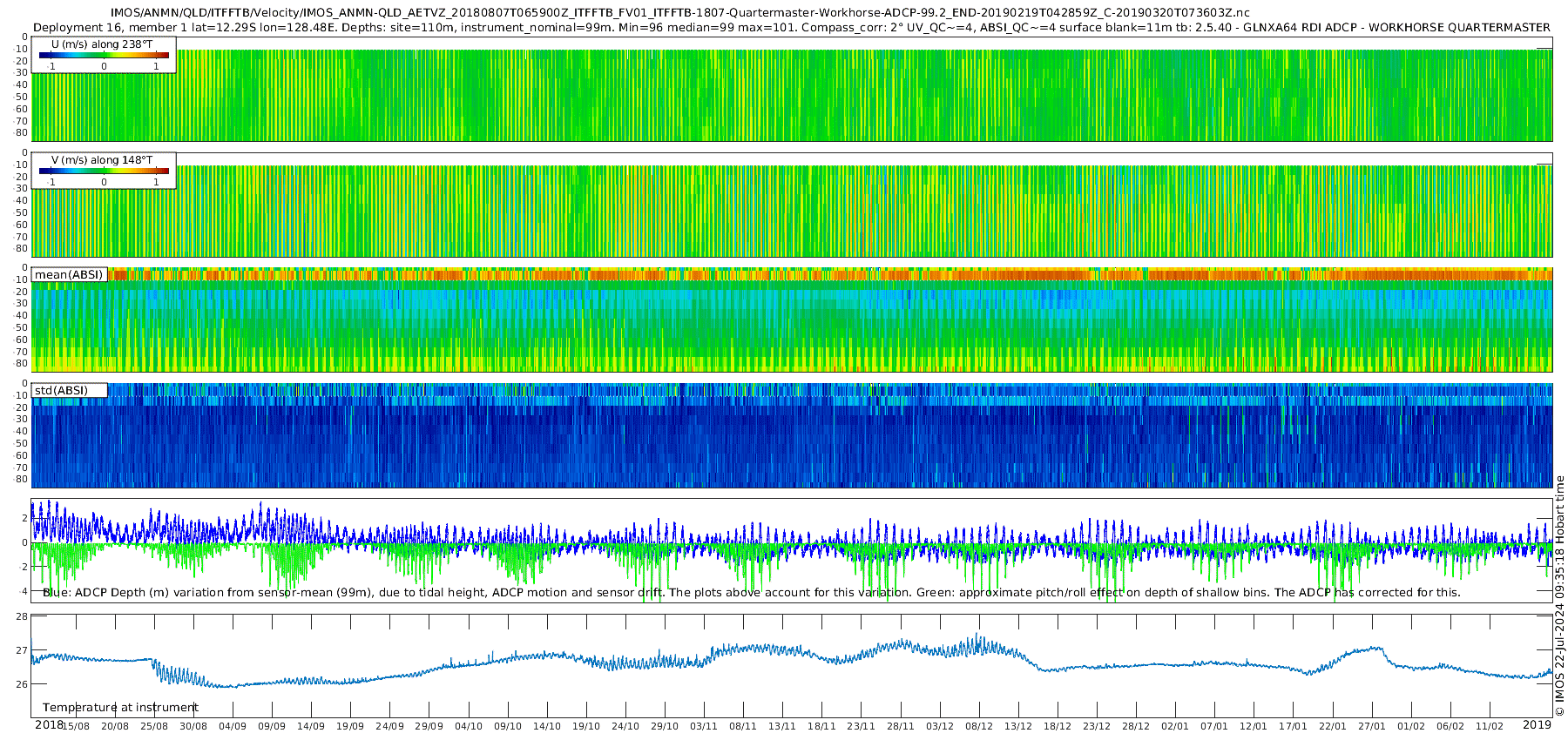Click the 'Temperature at instrument' label
Image resolution: width=1568 pixels, height=740 pixels.
[120, 708]
